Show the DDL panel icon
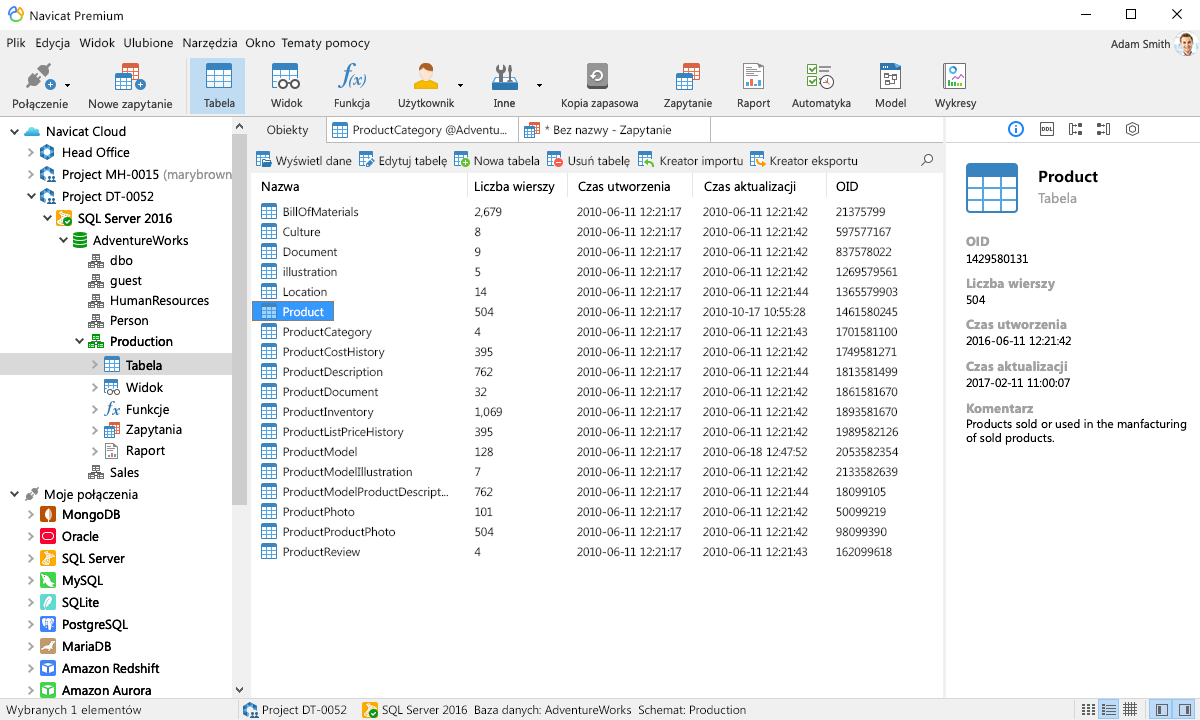Image resolution: width=1200 pixels, height=720 pixels. point(1047,129)
